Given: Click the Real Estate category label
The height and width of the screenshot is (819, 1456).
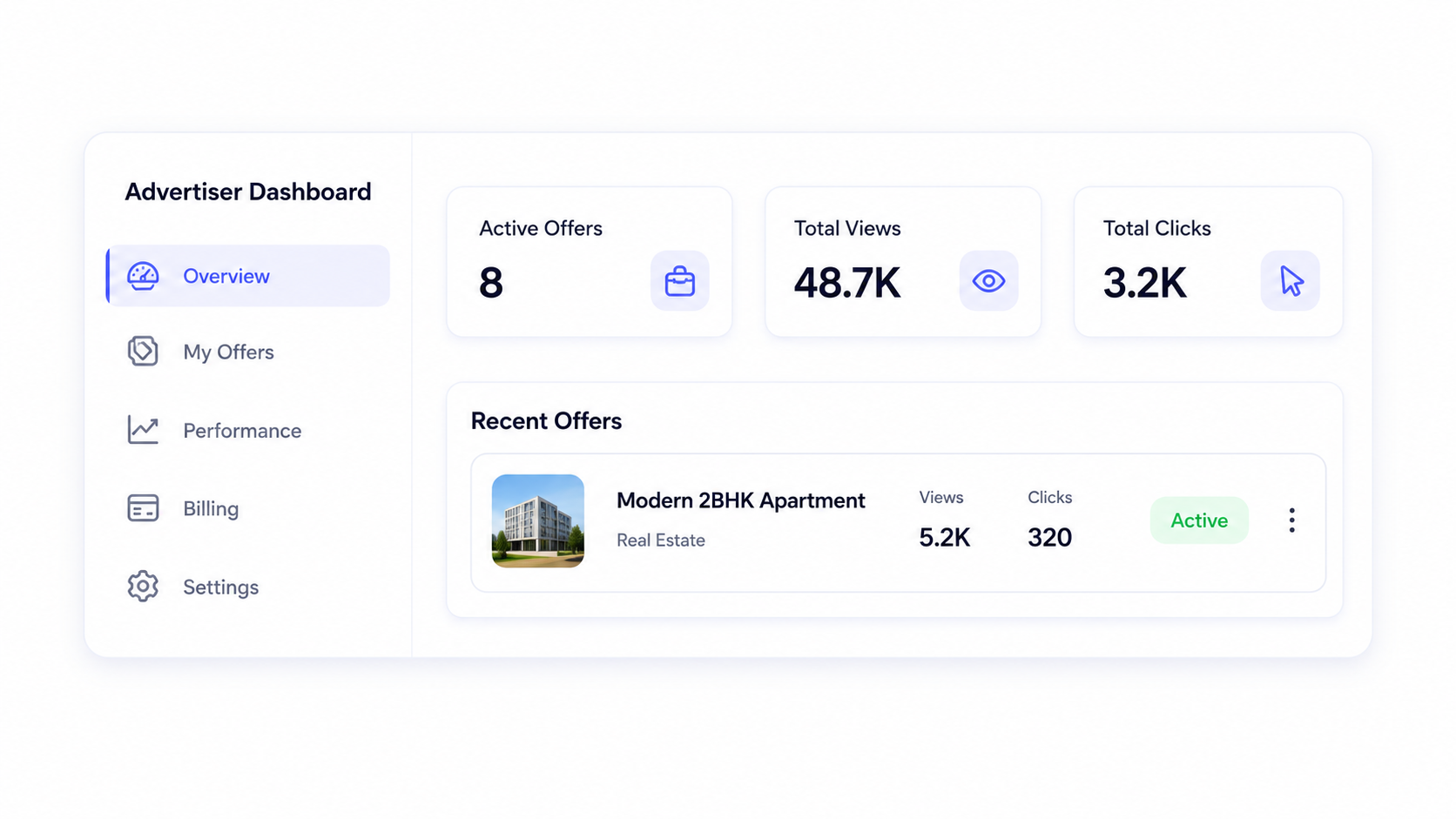Looking at the screenshot, I should 661,540.
